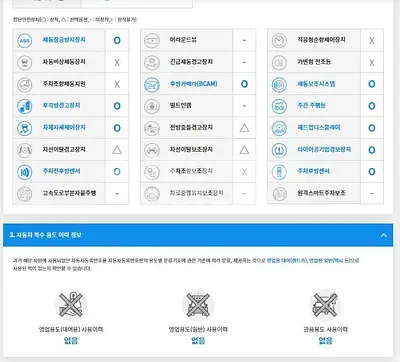Click the triangle status beside 차선이탈경고장치
Screen dimensions: 400x362
coord(117,150)
